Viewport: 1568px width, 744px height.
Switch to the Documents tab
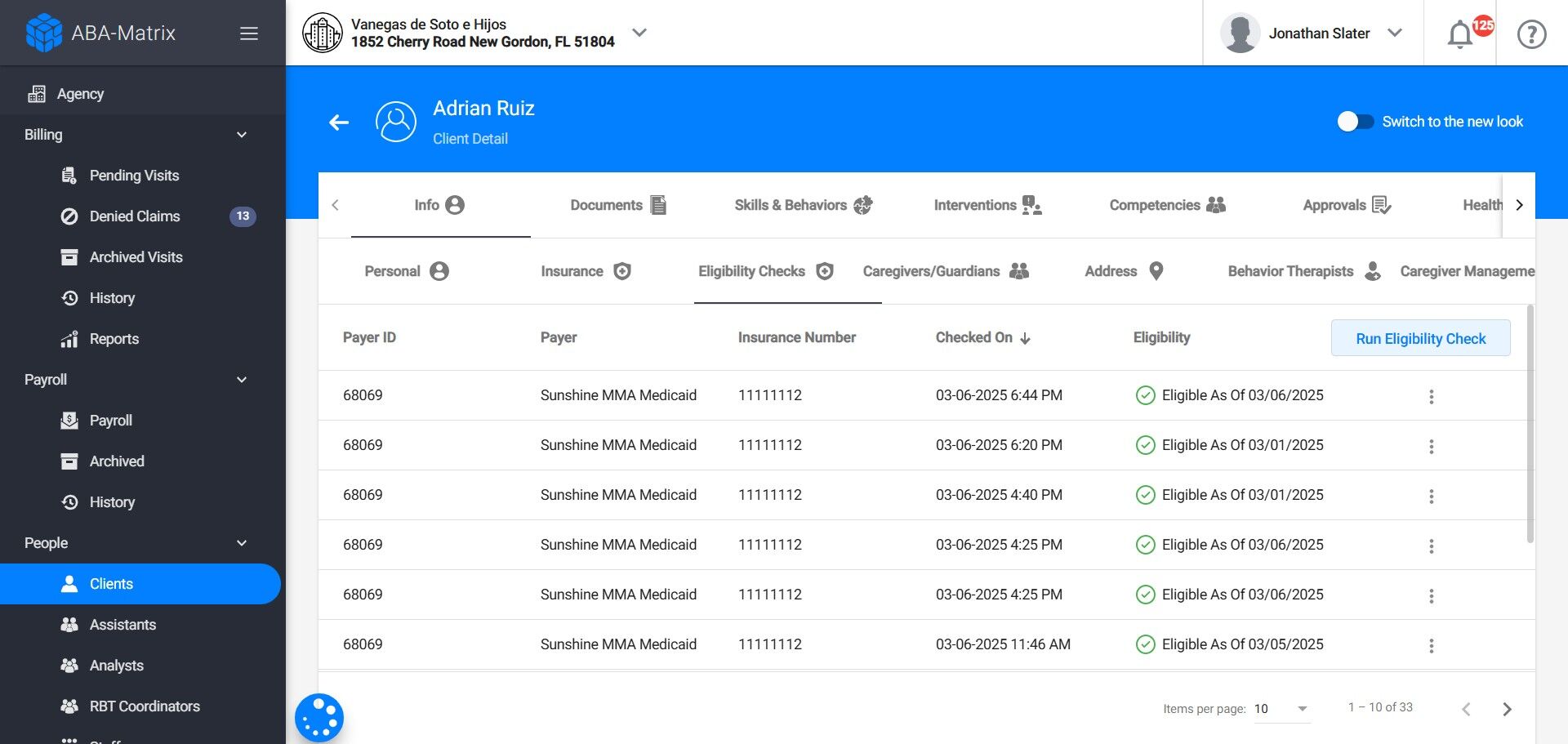pyautogui.click(x=618, y=205)
